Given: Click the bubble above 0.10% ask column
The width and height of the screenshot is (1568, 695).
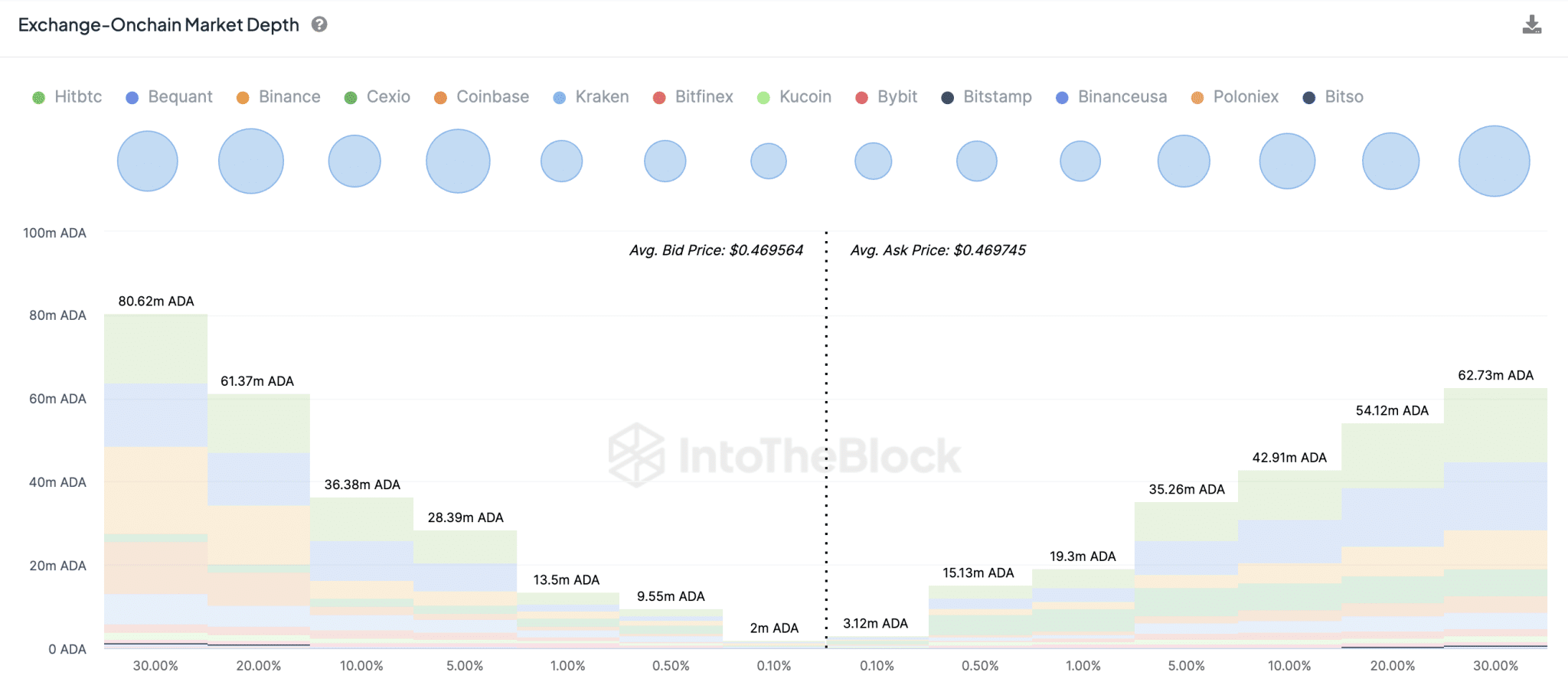Looking at the screenshot, I should point(874,161).
